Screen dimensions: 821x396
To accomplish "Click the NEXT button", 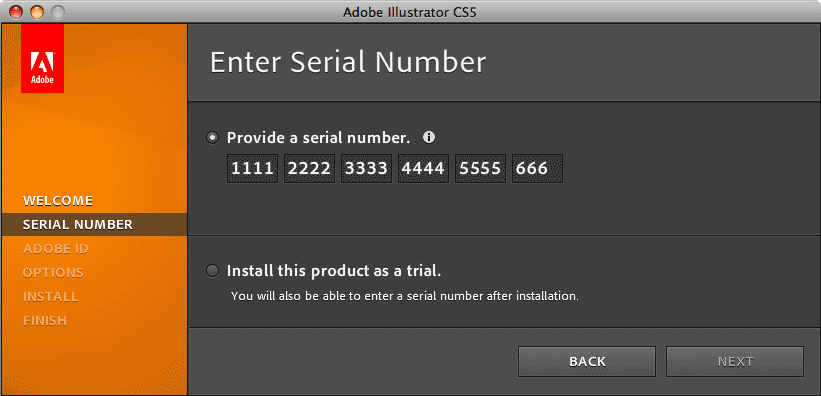I will point(735,361).
